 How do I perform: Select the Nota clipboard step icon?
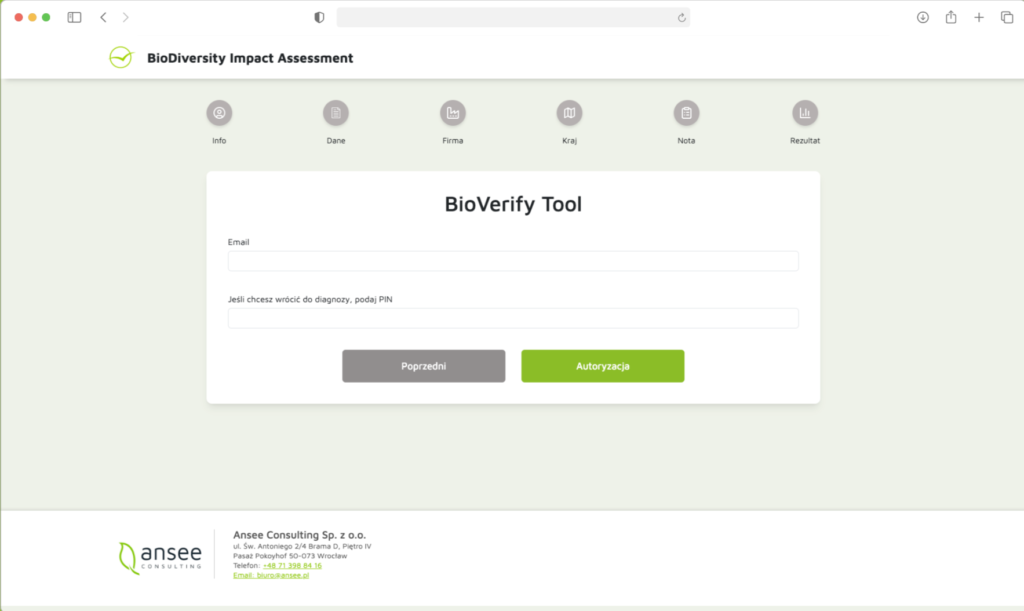[686, 113]
